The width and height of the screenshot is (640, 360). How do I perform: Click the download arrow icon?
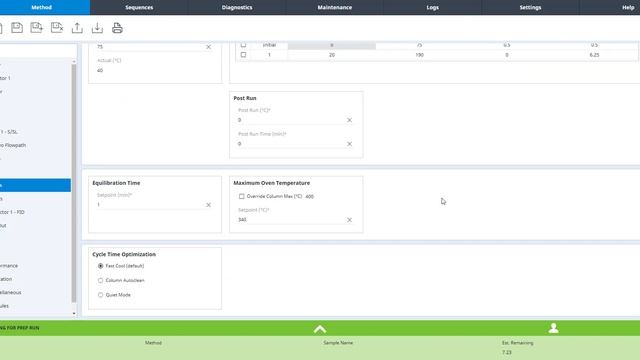point(97,28)
